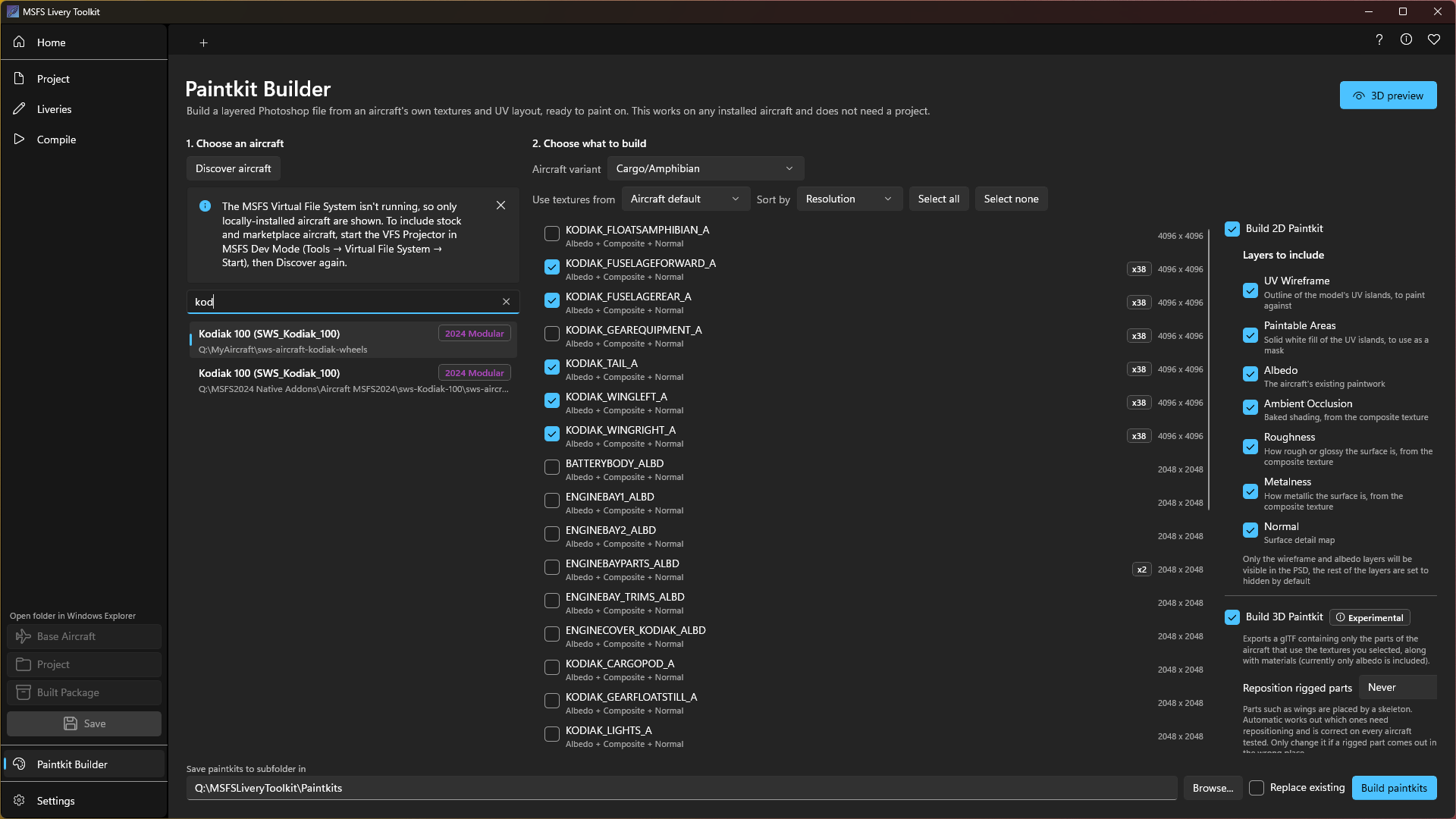1456x819 pixels.
Task: Open Built Package folder in Explorer
Action: [84, 692]
